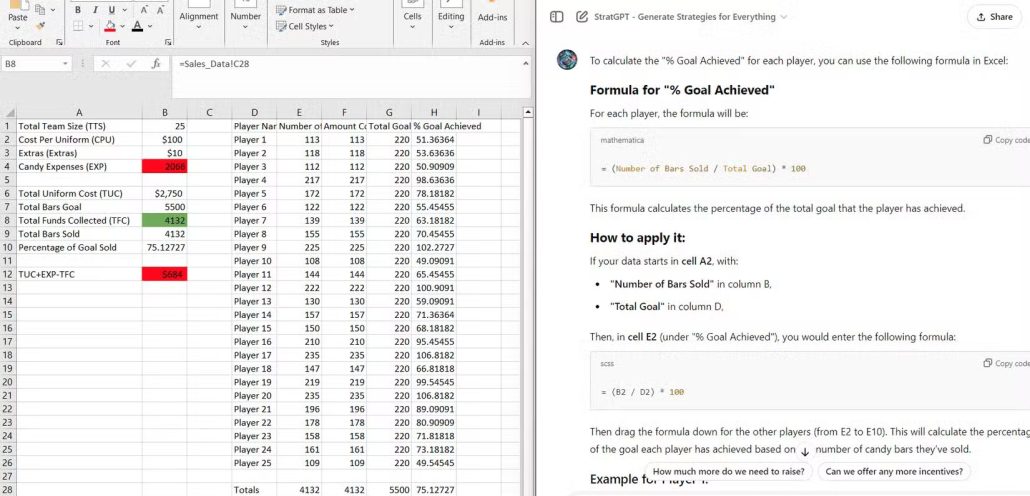Apply cell borders using Borders icon

point(78,26)
